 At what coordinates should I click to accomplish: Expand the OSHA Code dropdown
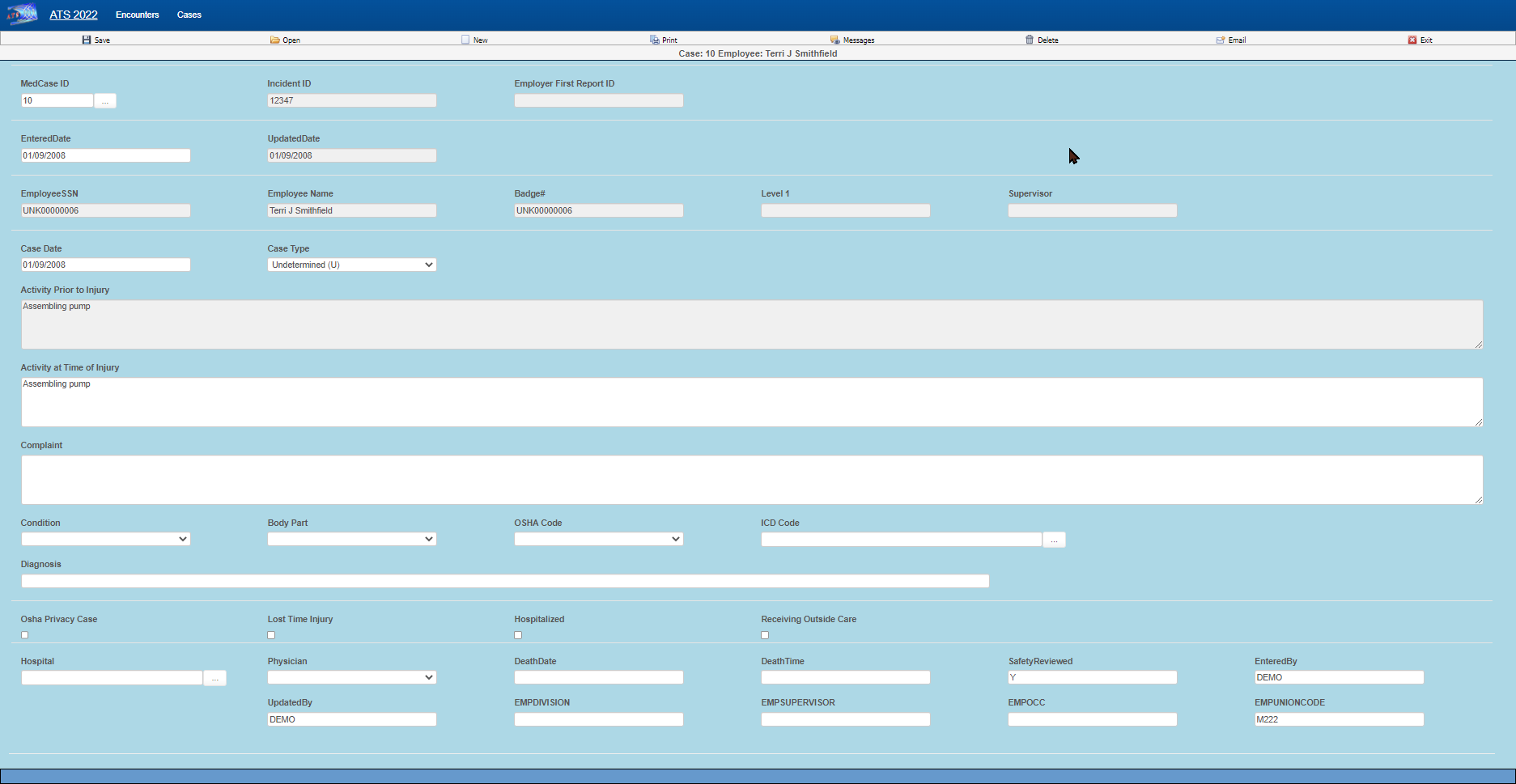(598, 539)
